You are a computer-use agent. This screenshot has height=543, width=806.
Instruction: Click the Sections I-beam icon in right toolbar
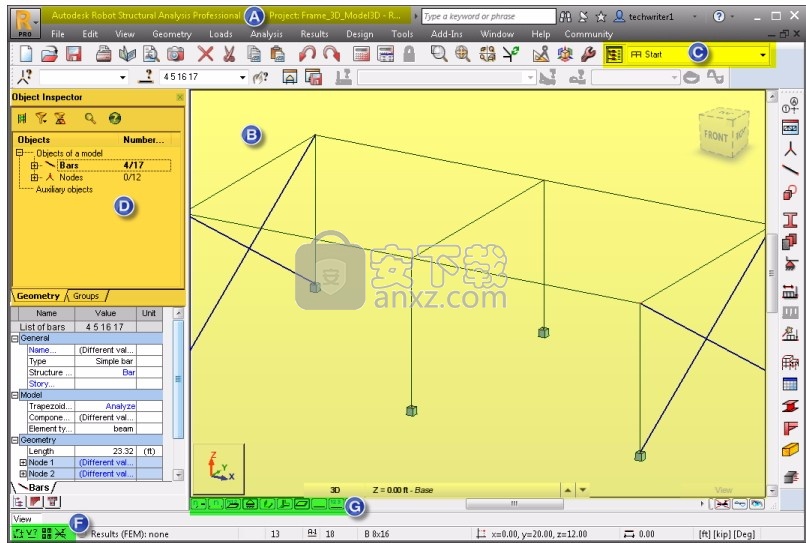tap(790, 220)
